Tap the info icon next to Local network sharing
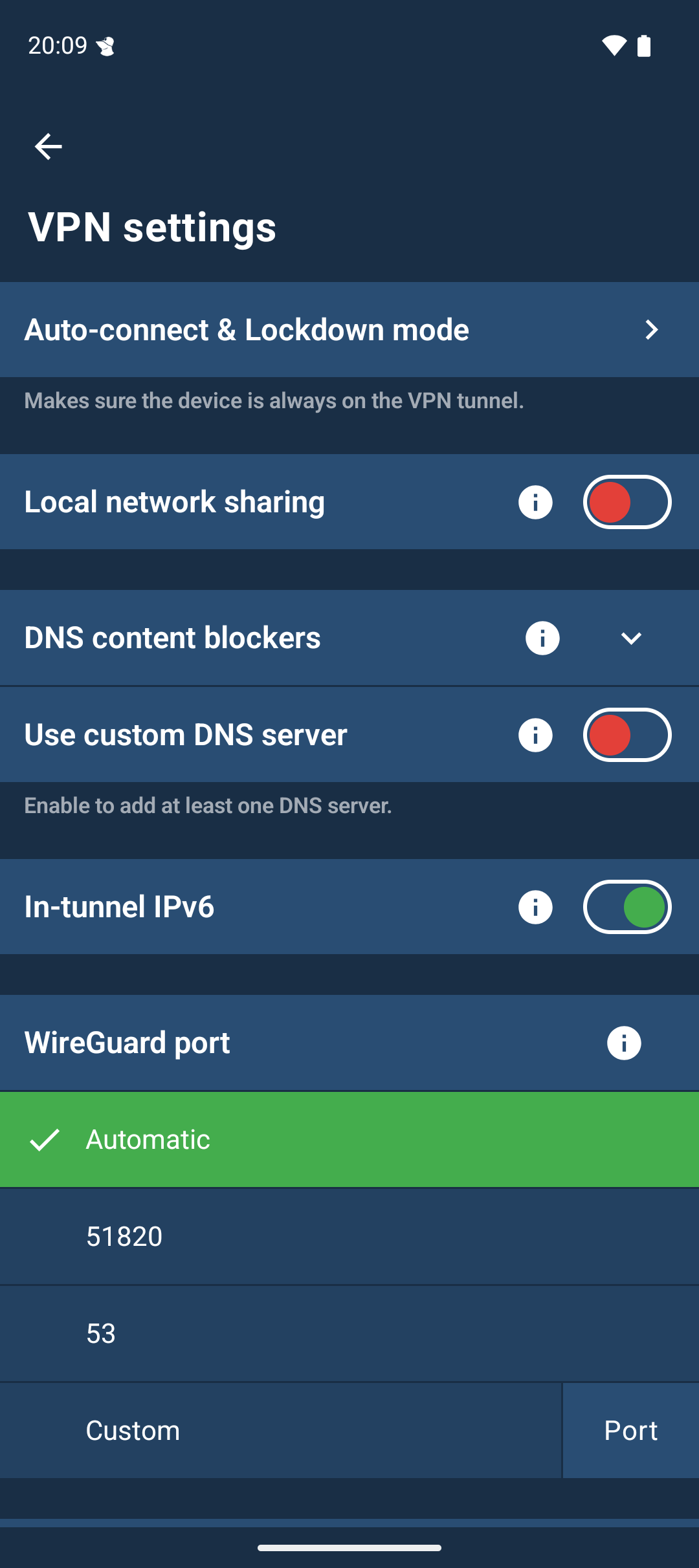The image size is (699, 1568). tap(535, 501)
